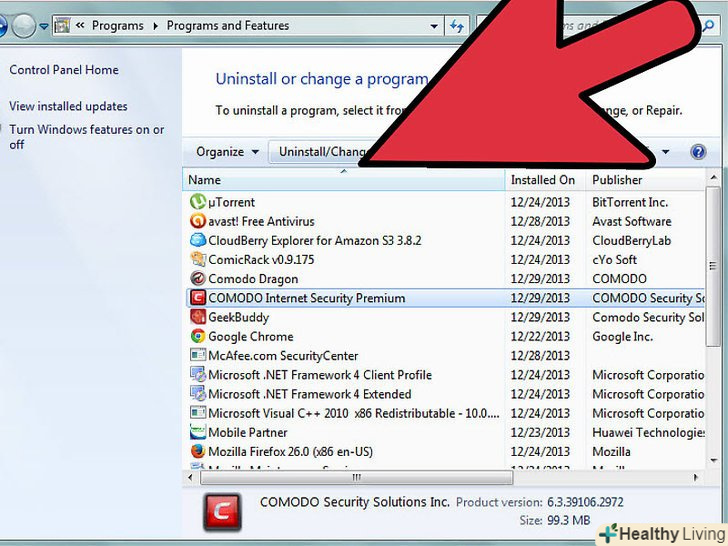The image size is (728, 546).
Task: Click the vertical scrollbar up arrow
Action: (x=713, y=178)
